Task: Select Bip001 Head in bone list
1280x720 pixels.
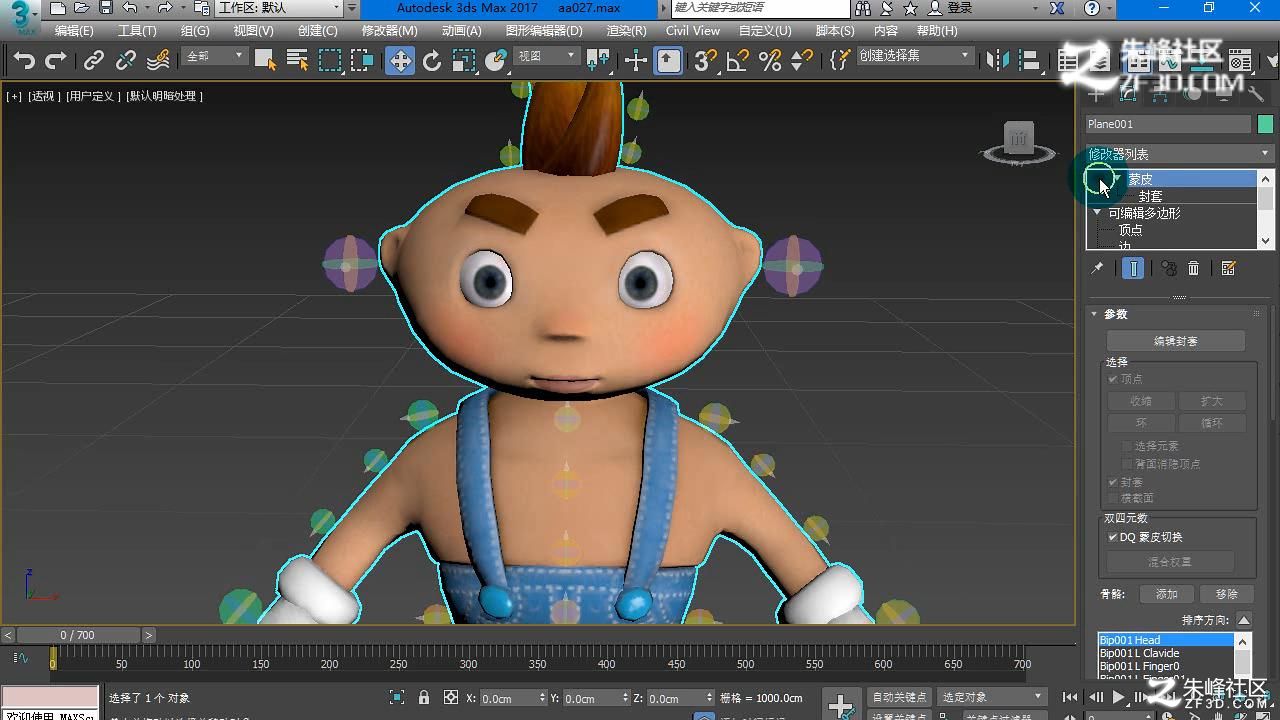Action: [x=1166, y=640]
